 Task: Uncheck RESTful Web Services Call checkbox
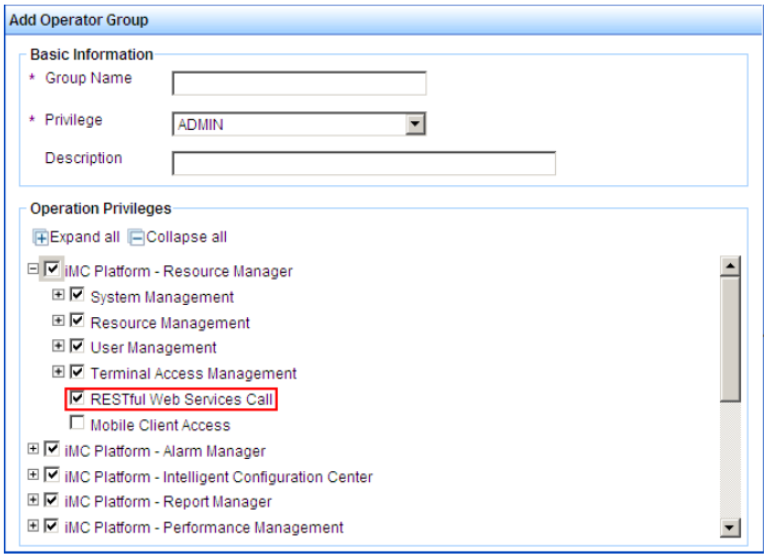tap(77, 397)
